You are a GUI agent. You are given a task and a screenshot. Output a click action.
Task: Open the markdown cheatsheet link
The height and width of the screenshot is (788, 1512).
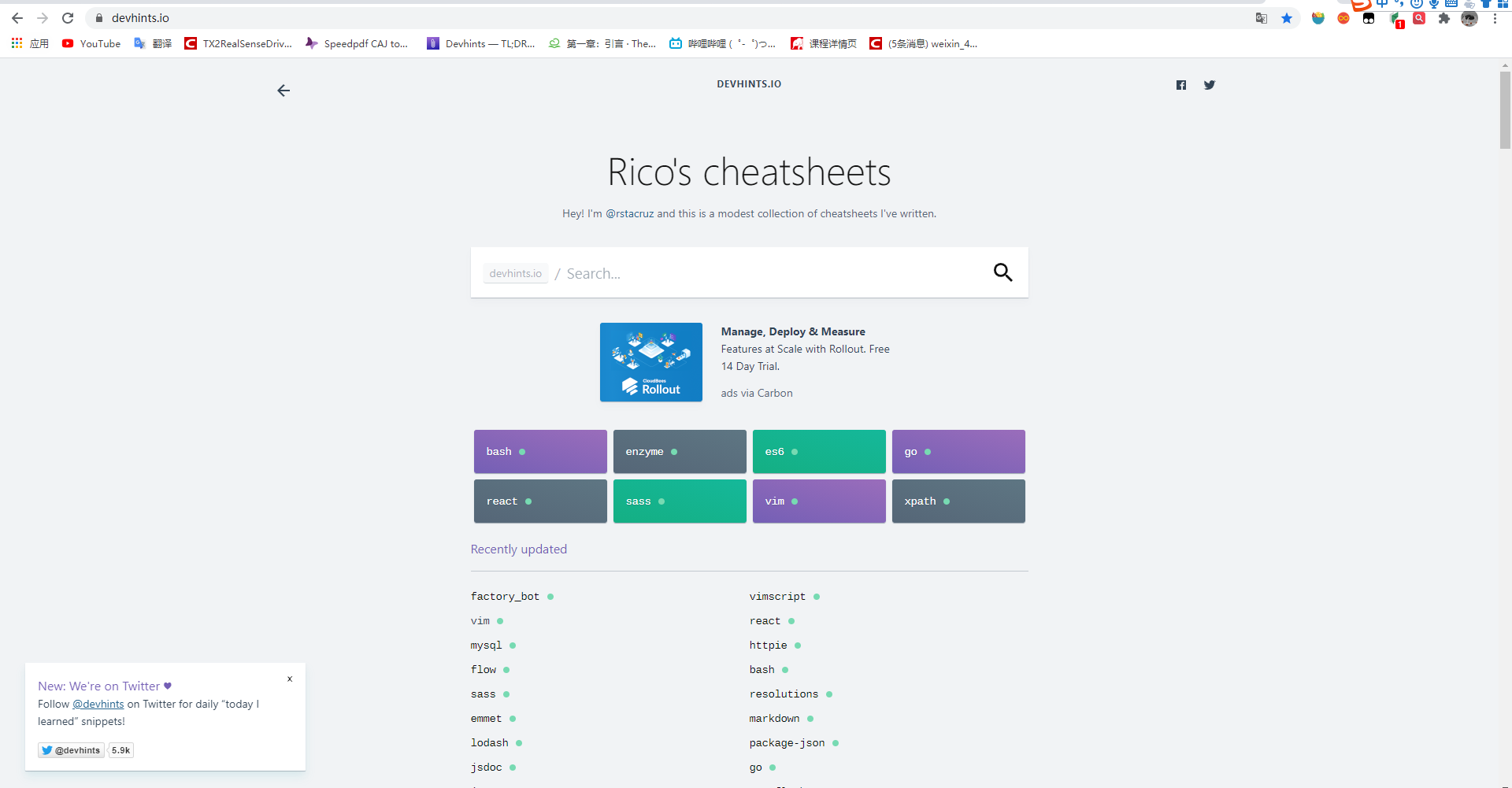(775, 719)
